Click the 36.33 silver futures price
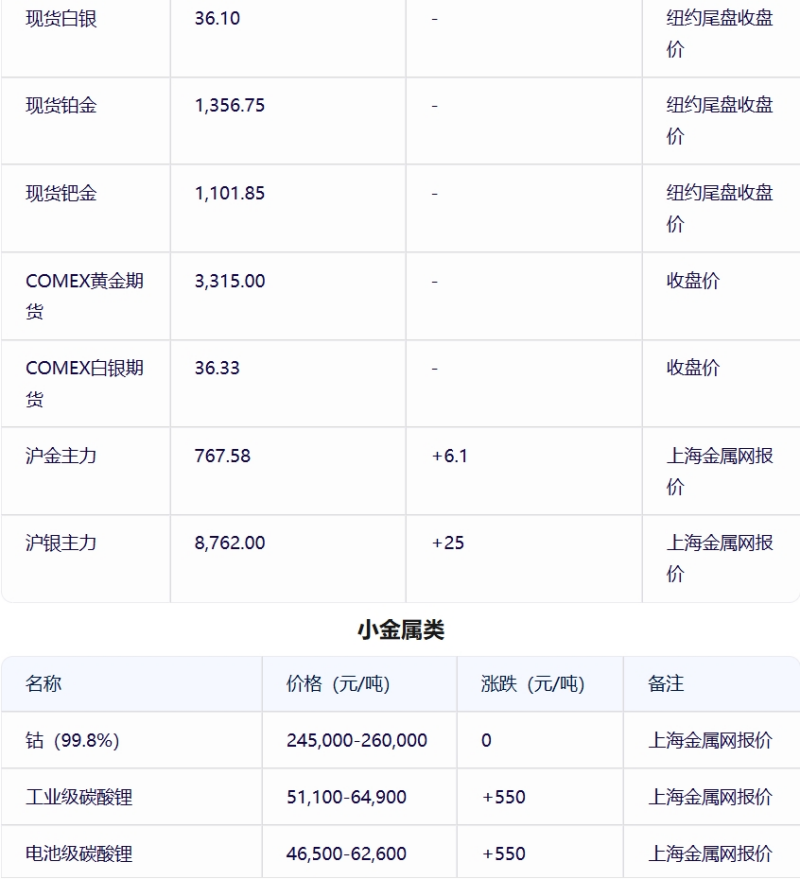Image resolution: width=800 pixels, height=879 pixels. coord(217,368)
